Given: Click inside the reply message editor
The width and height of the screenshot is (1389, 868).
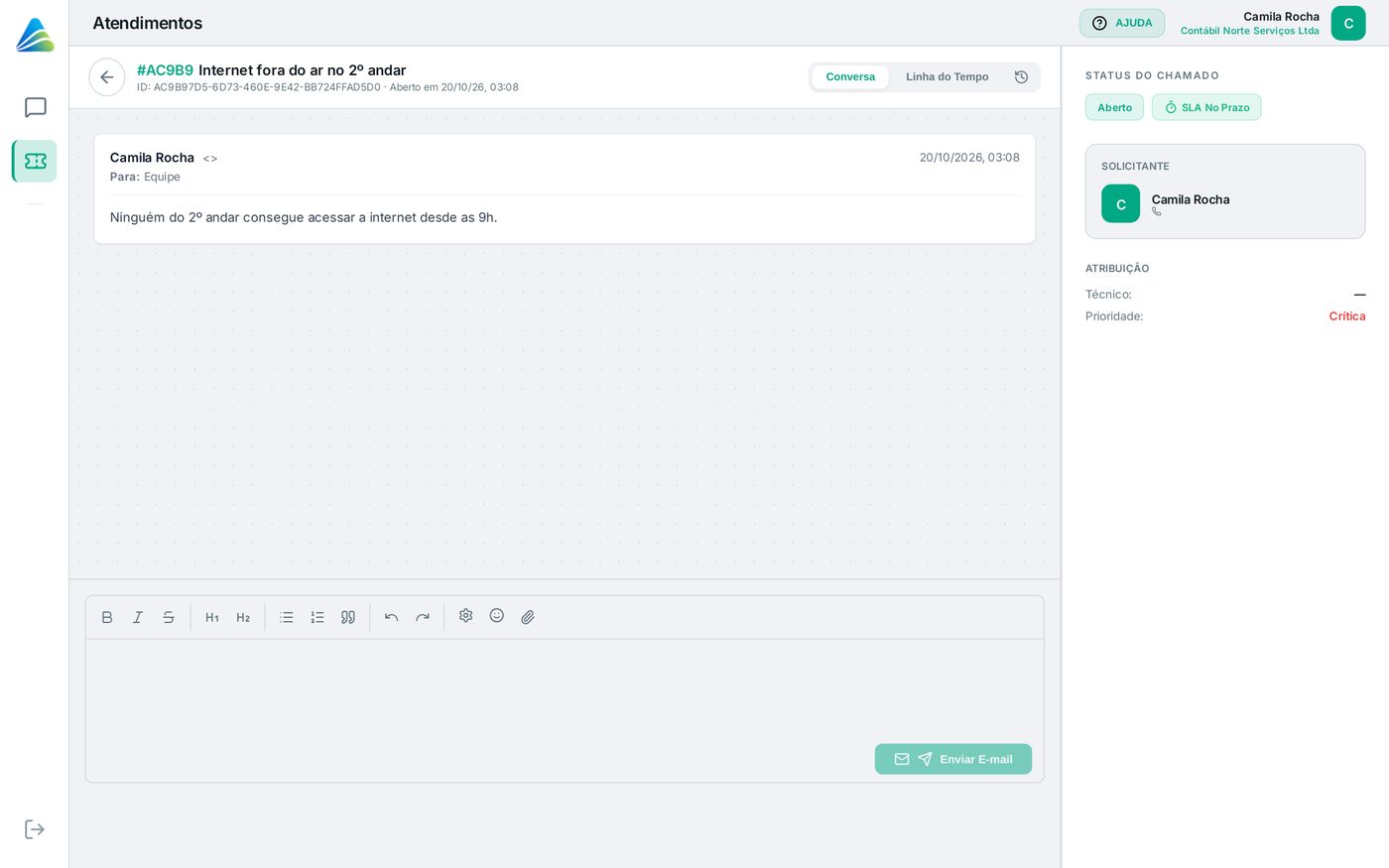Looking at the screenshot, I should tap(565, 689).
